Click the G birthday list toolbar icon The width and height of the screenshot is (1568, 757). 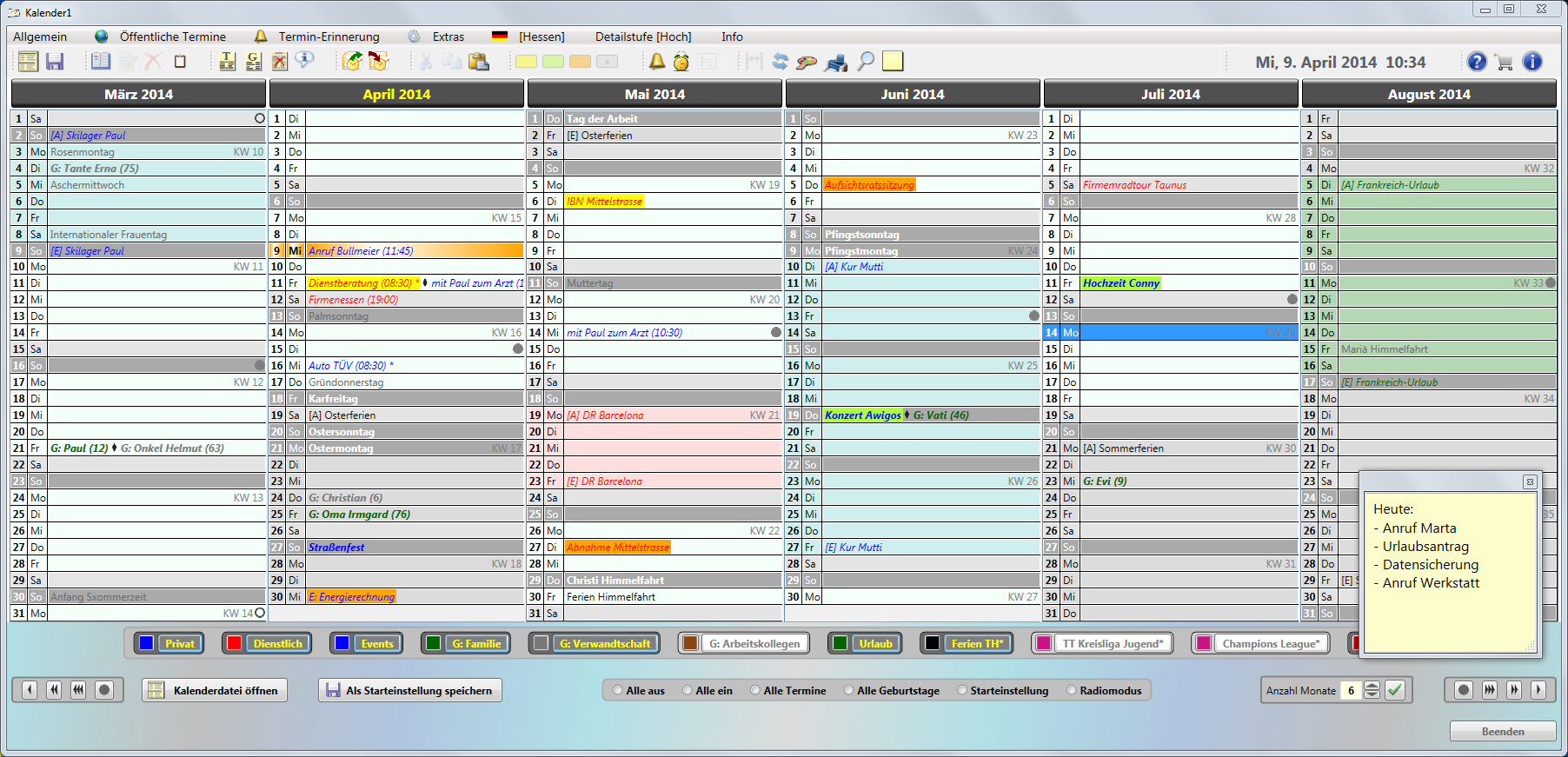[x=253, y=62]
